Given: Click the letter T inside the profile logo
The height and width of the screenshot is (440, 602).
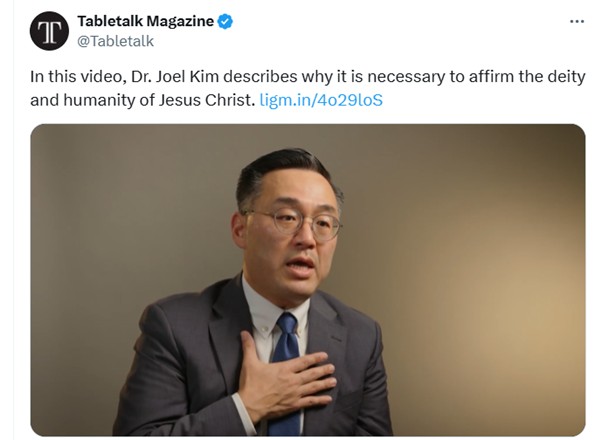Looking at the screenshot, I should (x=50, y=31).
